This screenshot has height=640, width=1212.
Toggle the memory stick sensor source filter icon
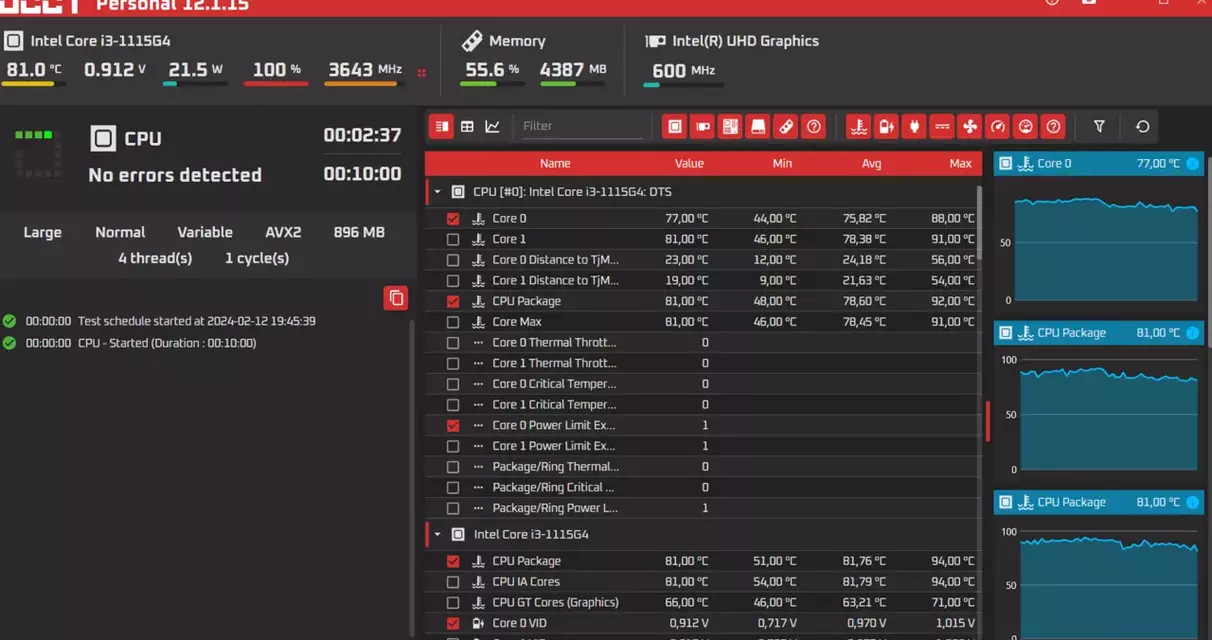786,126
